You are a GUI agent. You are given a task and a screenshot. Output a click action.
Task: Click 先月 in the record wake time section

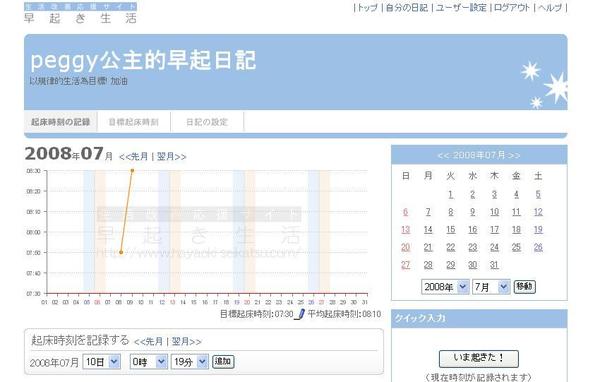point(148,341)
